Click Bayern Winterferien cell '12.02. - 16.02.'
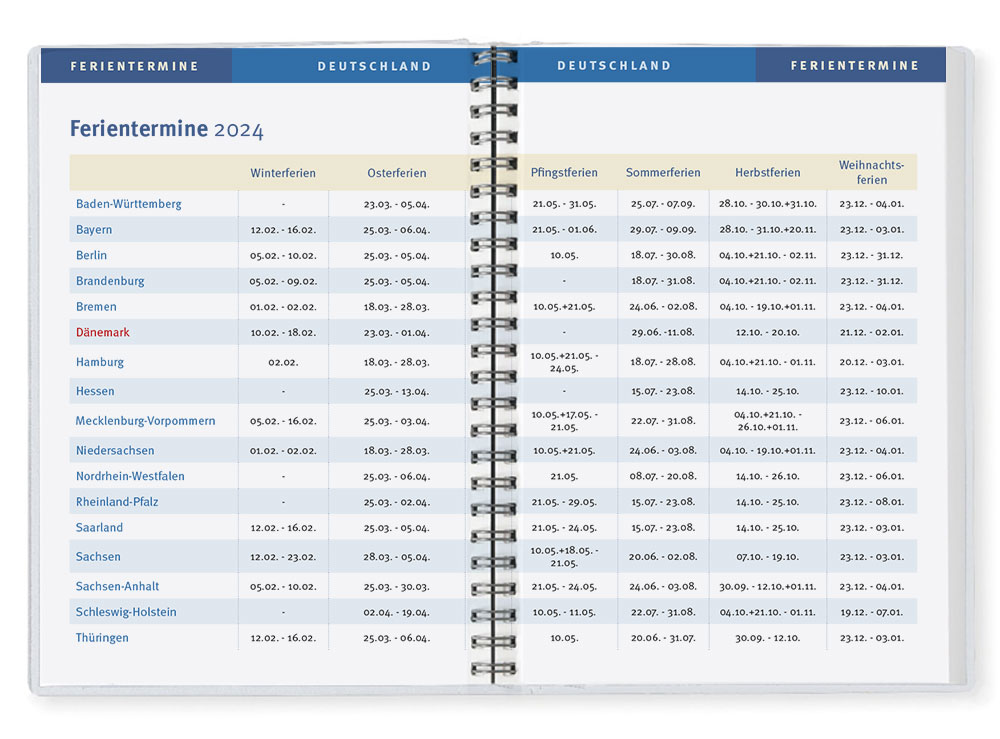The width and height of the screenshot is (1000, 739). (283, 230)
